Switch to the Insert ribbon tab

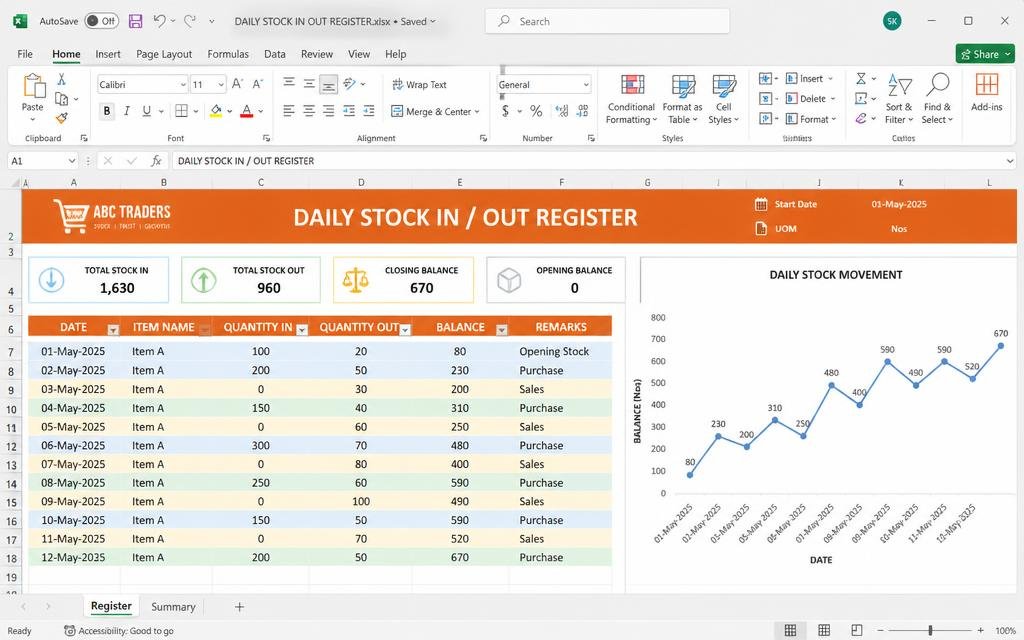(x=108, y=54)
